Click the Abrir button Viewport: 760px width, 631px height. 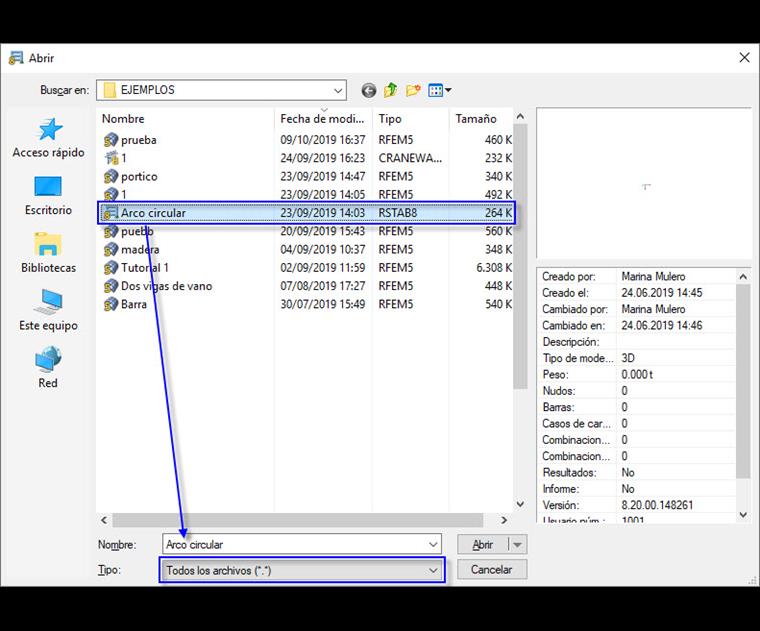pos(483,545)
